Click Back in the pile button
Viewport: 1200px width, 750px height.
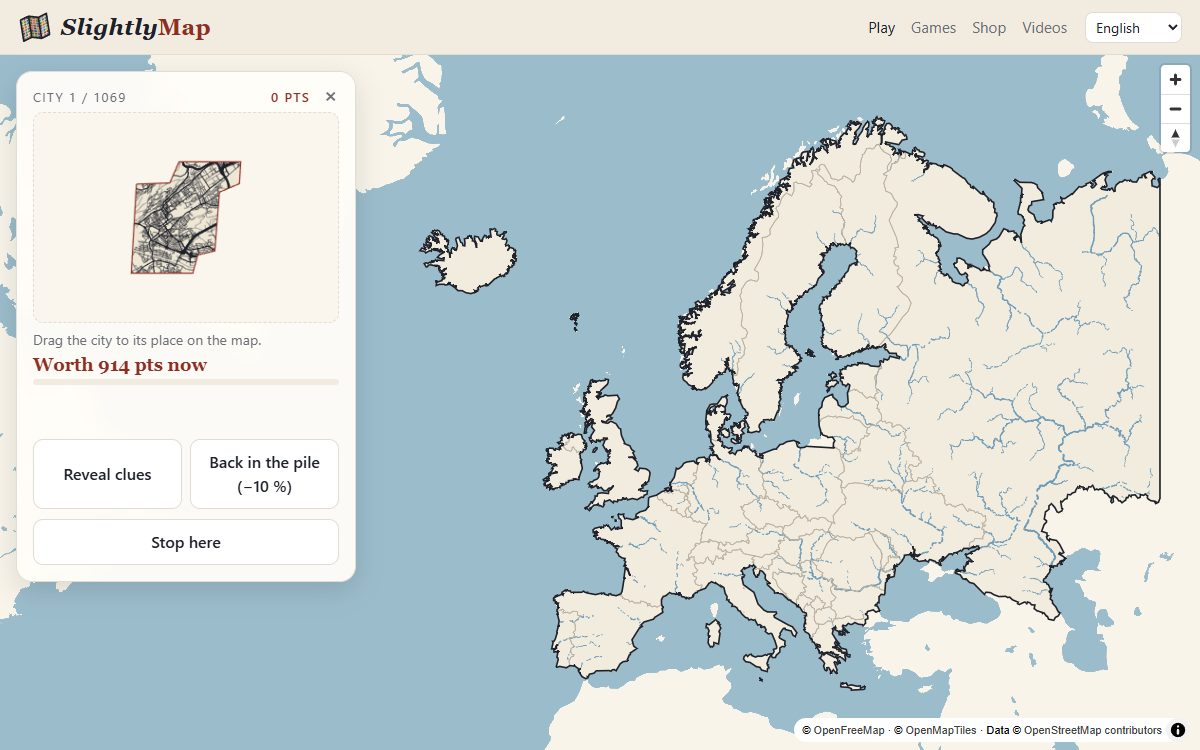[x=264, y=474]
